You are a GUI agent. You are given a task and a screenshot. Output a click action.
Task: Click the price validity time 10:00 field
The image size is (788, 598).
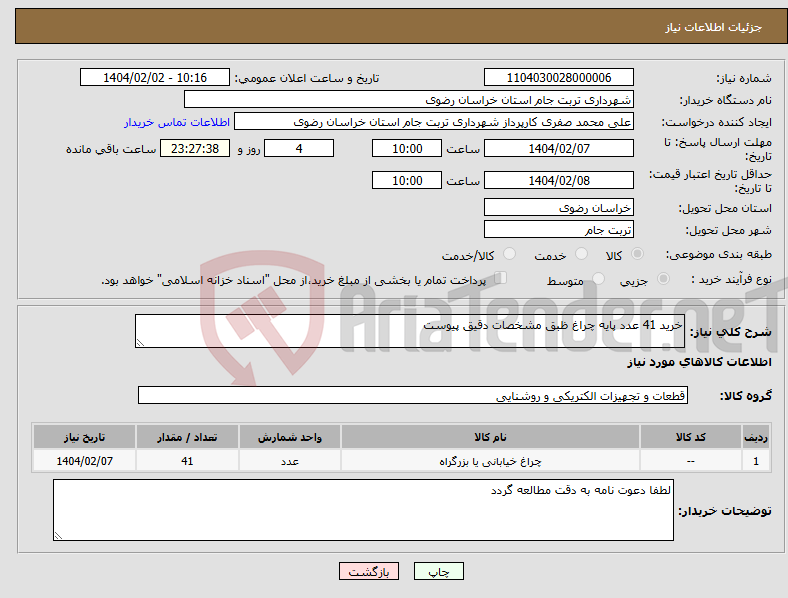pyautogui.click(x=407, y=180)
